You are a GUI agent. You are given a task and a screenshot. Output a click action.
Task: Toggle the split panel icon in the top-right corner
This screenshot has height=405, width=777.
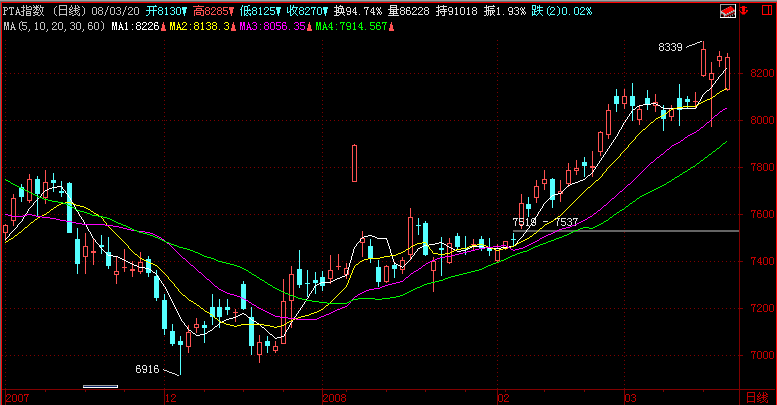[766, 12]
